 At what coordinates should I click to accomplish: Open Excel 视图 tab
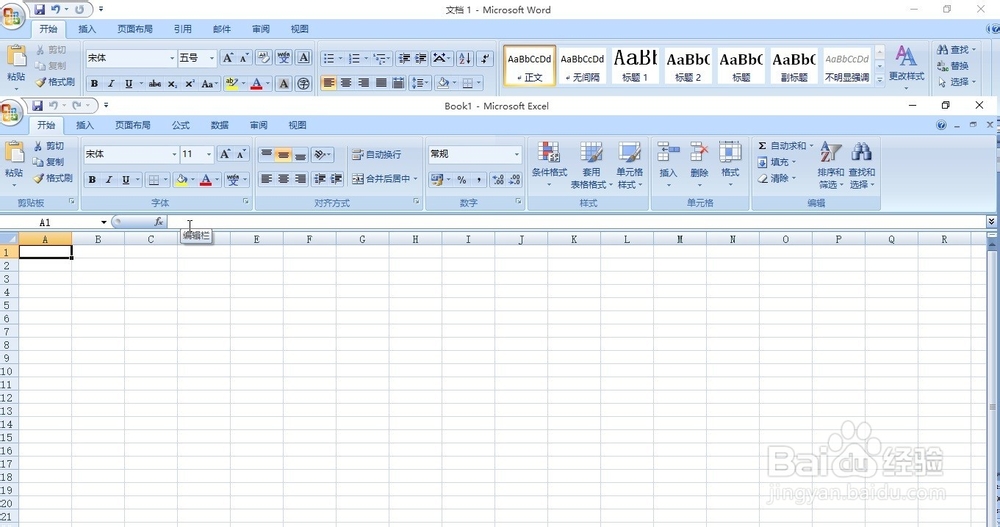point(297,125)
